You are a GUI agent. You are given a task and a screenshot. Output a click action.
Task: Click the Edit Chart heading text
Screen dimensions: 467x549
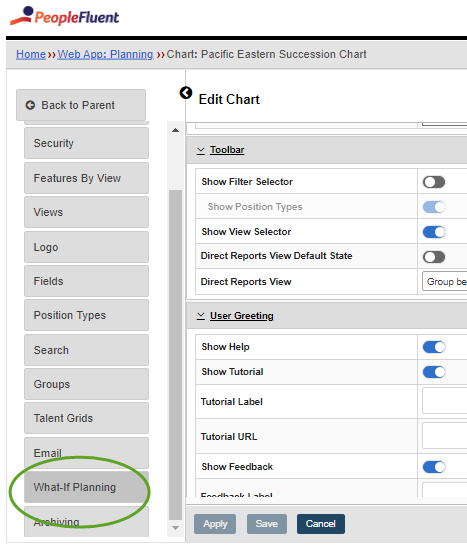229,99
